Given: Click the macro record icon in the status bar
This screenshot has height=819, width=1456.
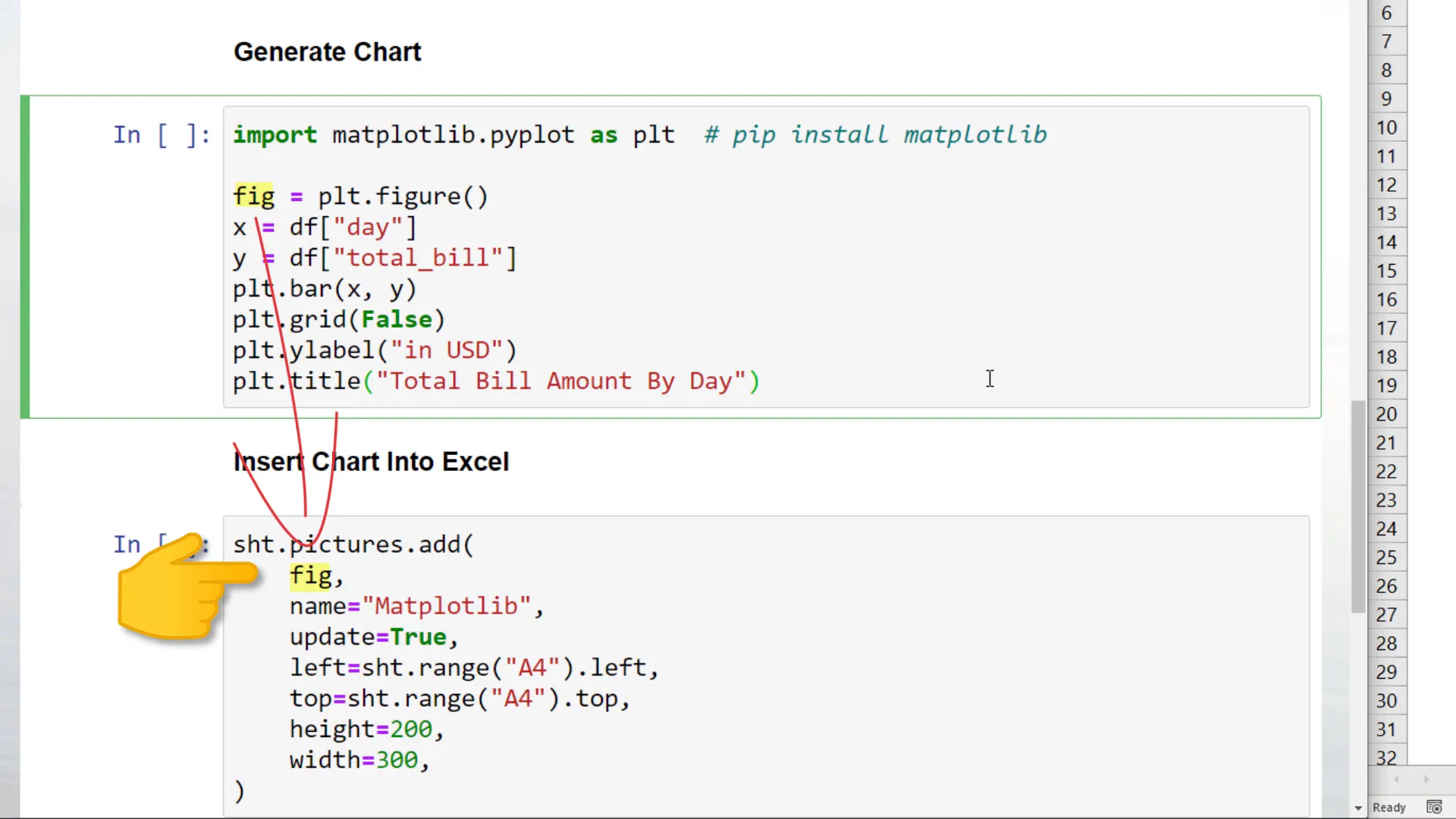Looking at the screenshot, I should pos(1436,806).
